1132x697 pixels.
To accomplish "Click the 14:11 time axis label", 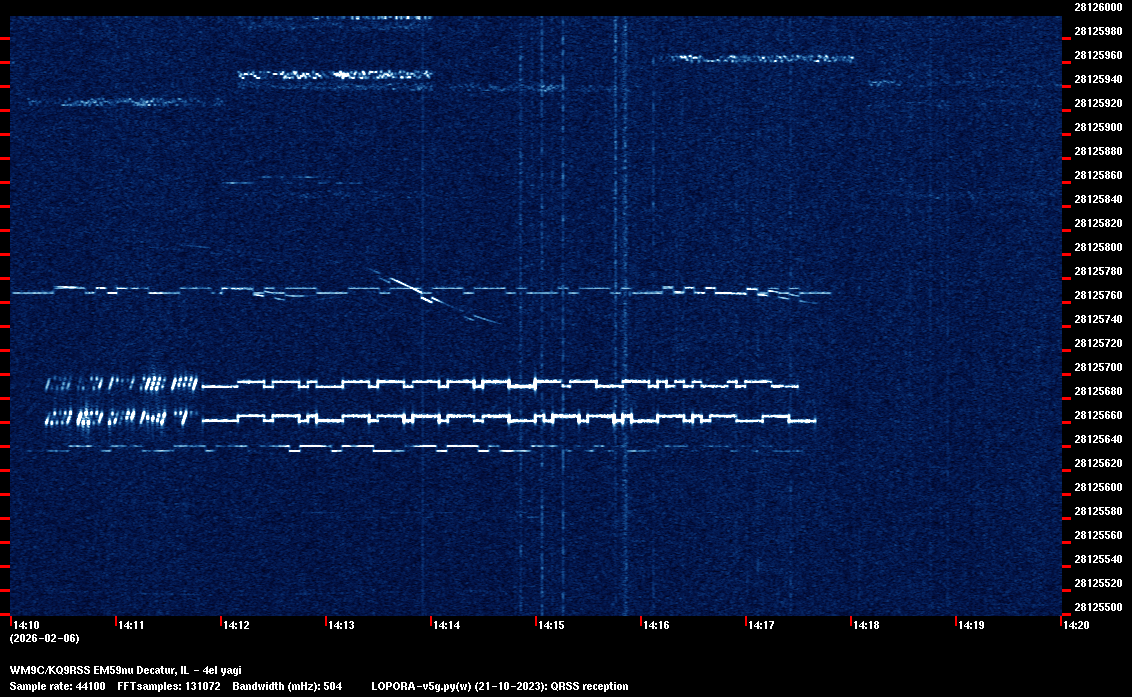I will [130, 626].
